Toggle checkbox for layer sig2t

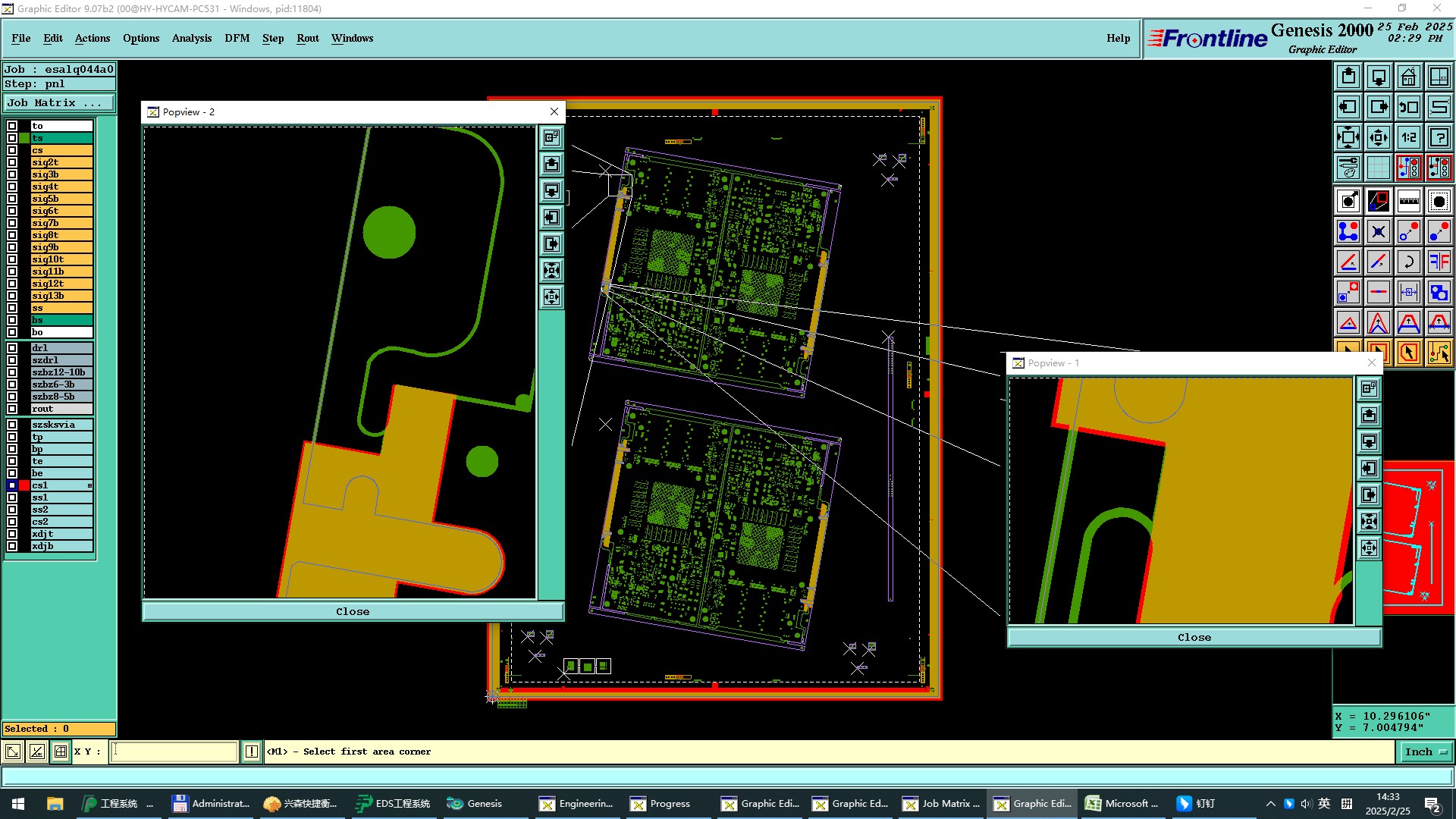pos(12,162)
